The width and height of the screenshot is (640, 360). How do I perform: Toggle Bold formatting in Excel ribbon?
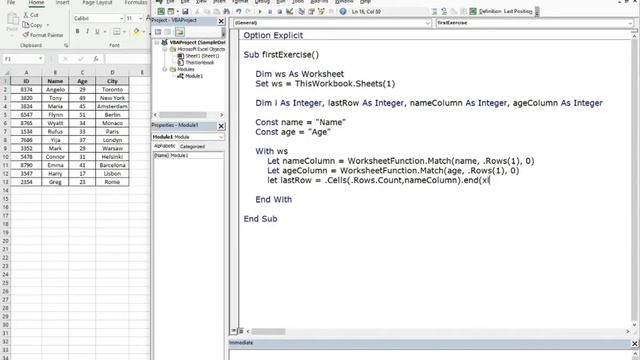tap(77, 31)
